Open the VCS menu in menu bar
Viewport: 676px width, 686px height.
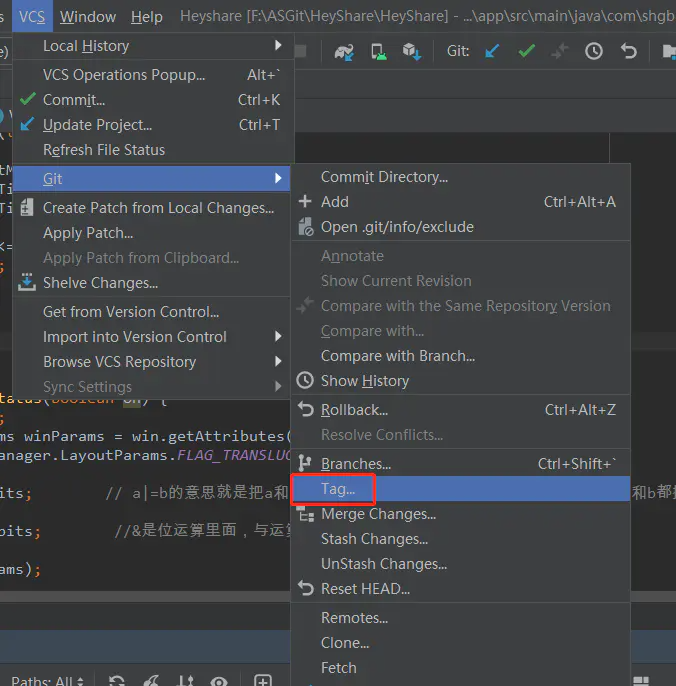[32, 17]
